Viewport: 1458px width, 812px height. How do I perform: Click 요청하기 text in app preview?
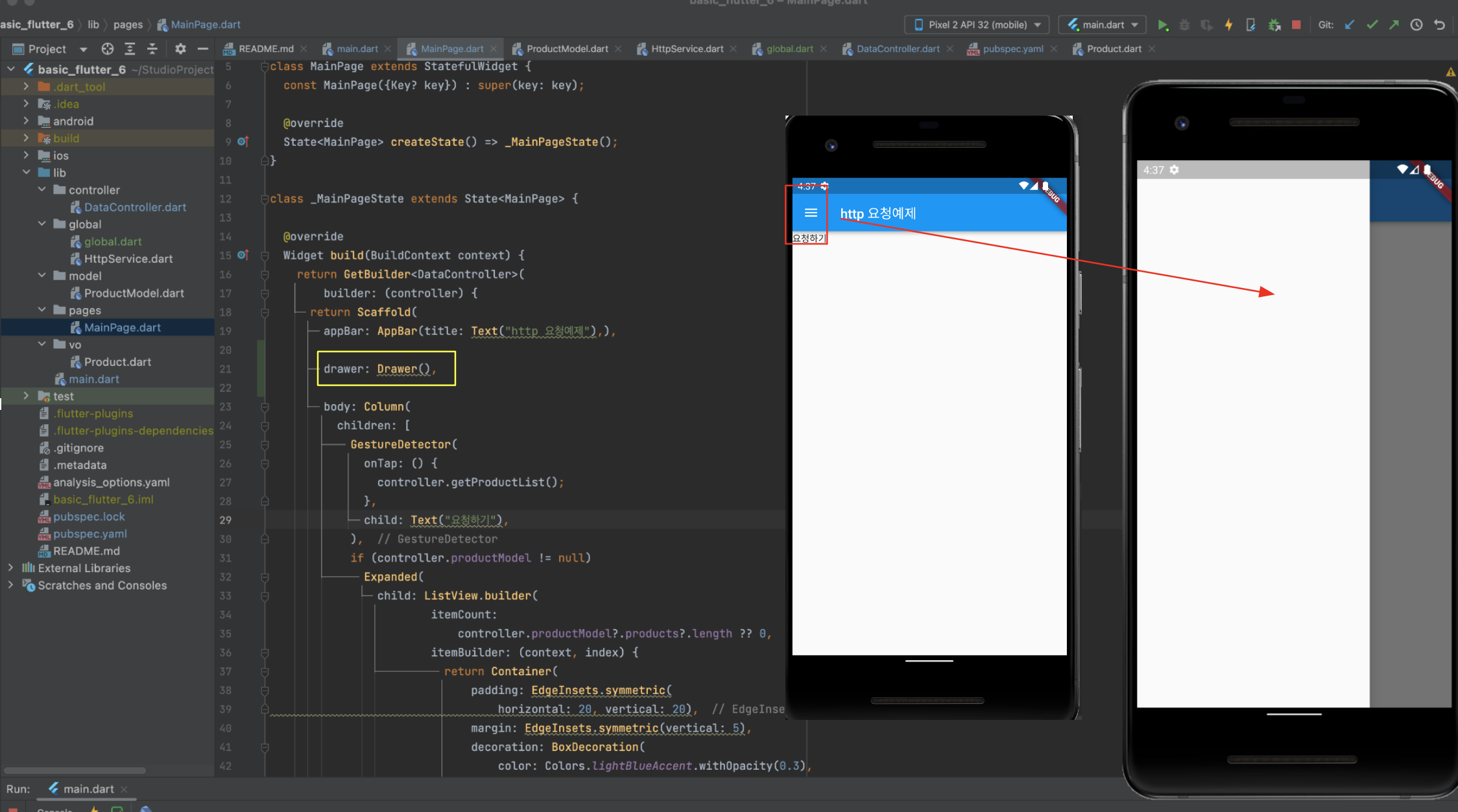coord(809,239)
